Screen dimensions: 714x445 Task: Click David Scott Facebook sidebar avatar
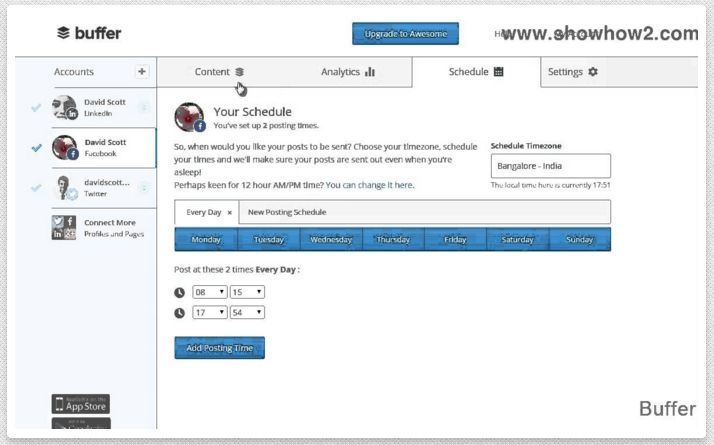point(64,148)
